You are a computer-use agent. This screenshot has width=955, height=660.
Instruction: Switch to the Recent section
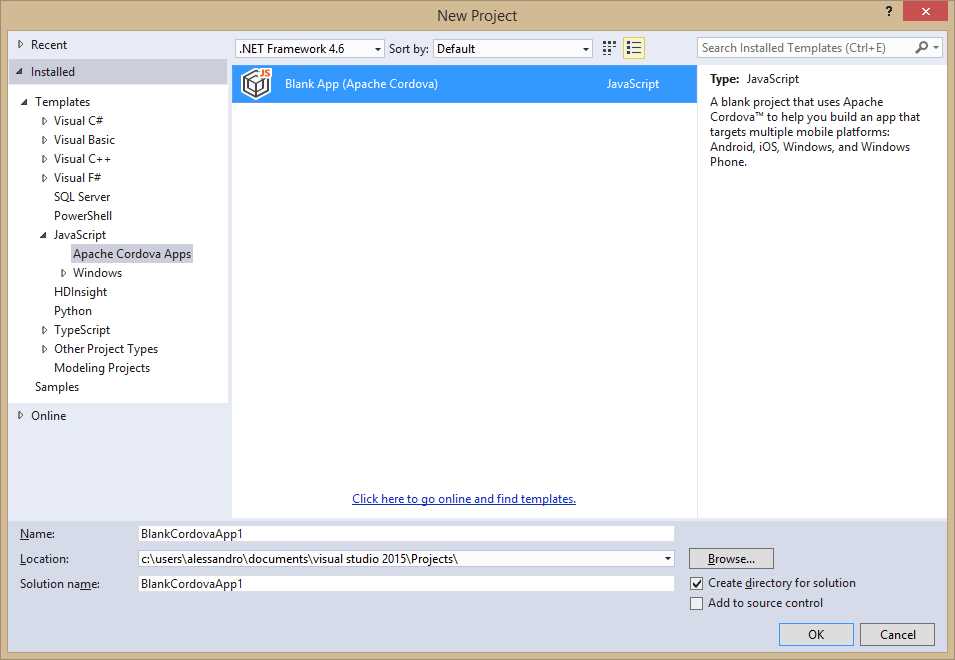tap(47, 44)
